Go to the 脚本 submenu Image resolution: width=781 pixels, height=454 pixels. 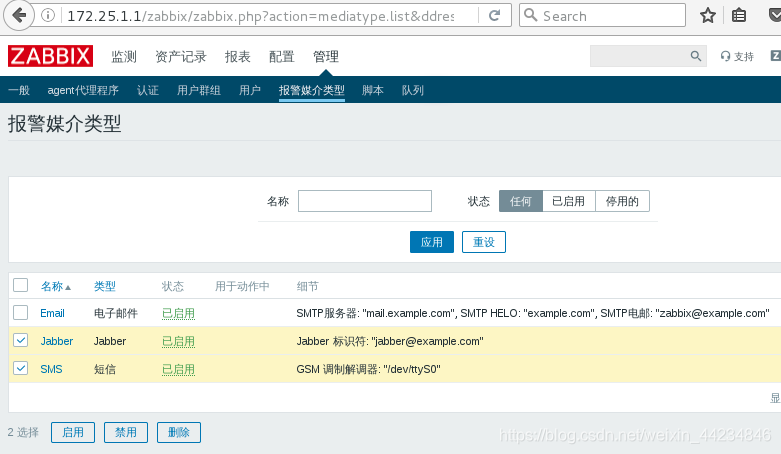coord(373,90)
